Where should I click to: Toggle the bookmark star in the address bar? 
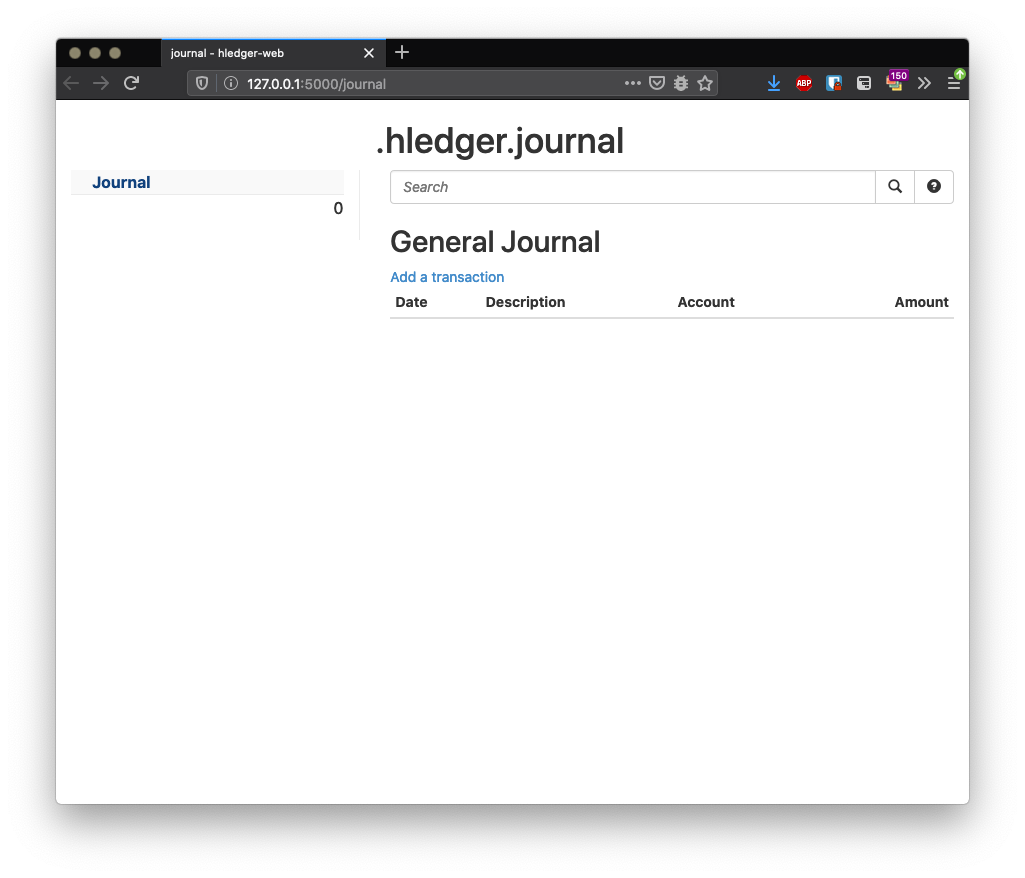[x=706, y=83]
